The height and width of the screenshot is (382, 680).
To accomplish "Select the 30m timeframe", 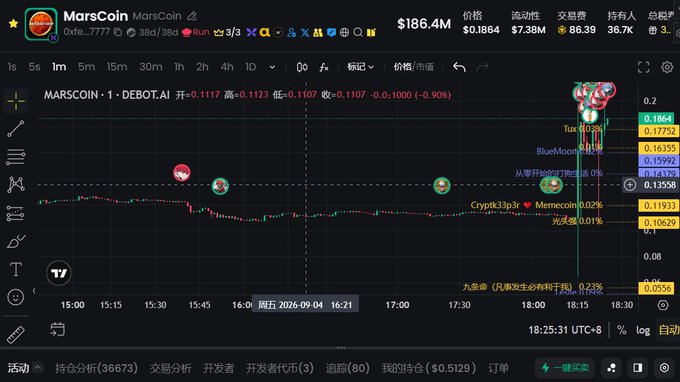I will click(150, 67).
